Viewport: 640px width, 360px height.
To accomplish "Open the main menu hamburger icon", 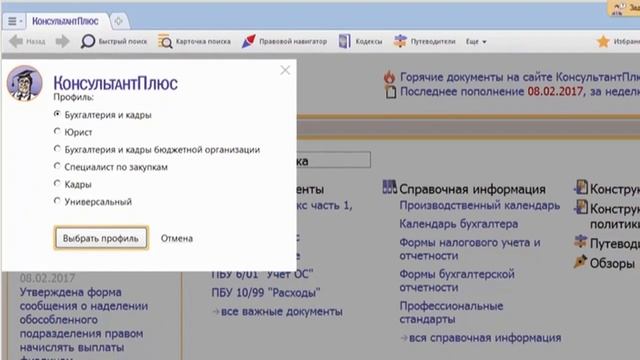I will pos(12,21).
